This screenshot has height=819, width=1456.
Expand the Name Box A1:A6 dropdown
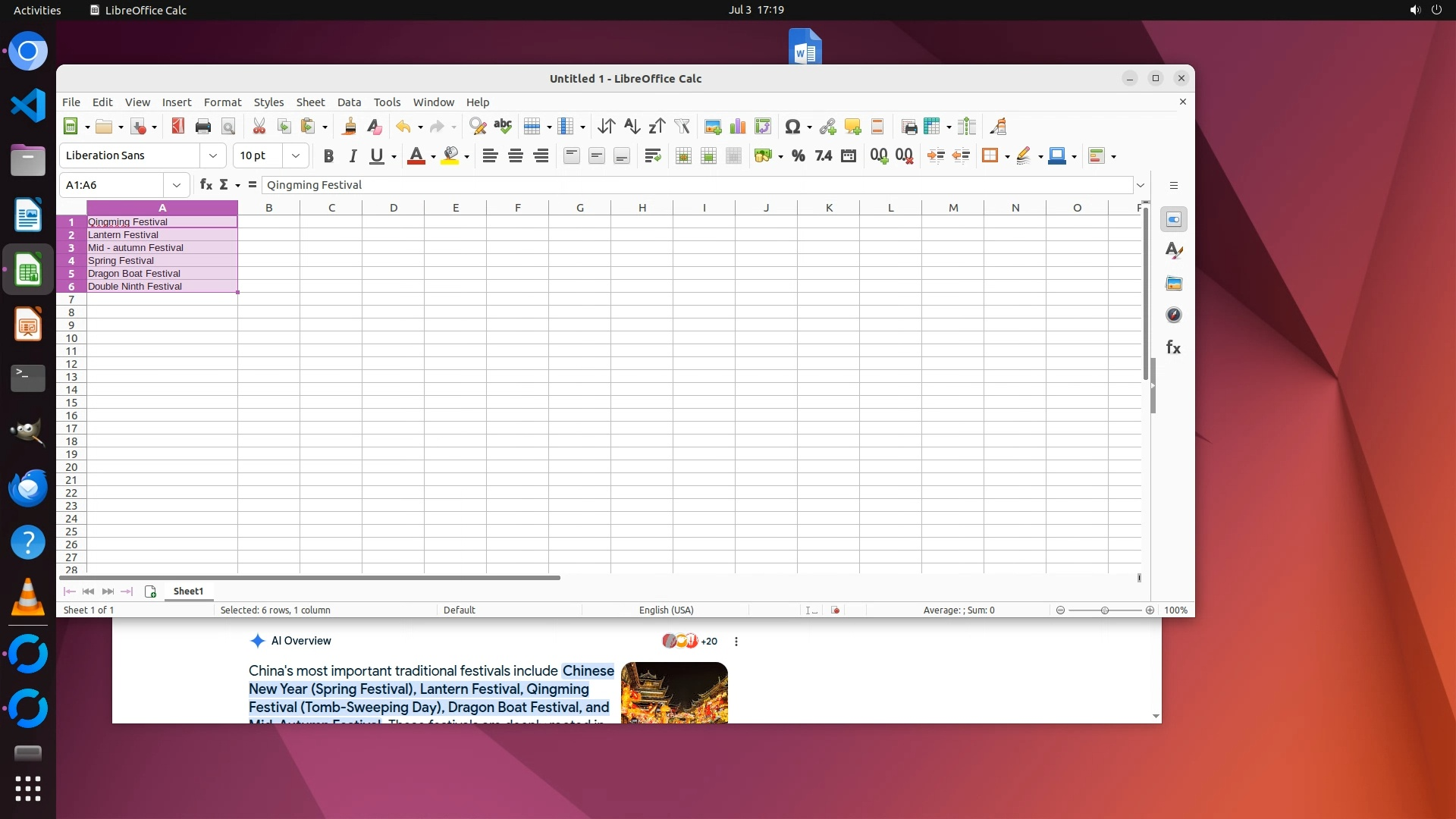coord(176,185)
